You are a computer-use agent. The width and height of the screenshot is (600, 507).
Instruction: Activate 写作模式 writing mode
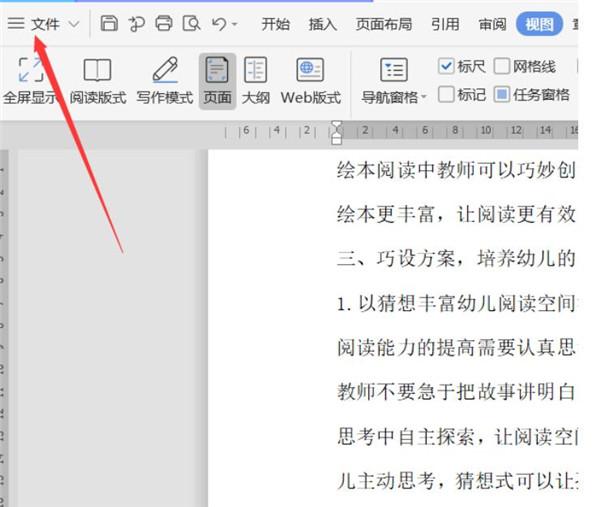(x=165, y=80)
